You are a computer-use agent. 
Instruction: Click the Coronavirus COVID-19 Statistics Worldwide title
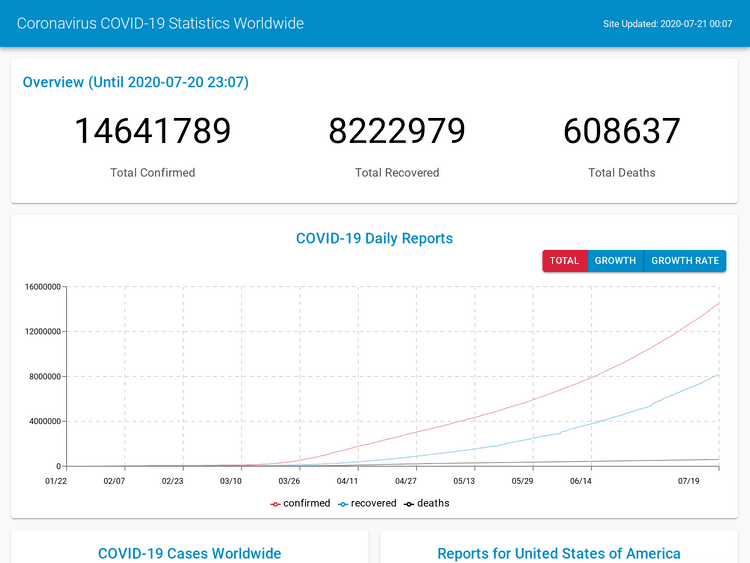[x=160, y=23]
